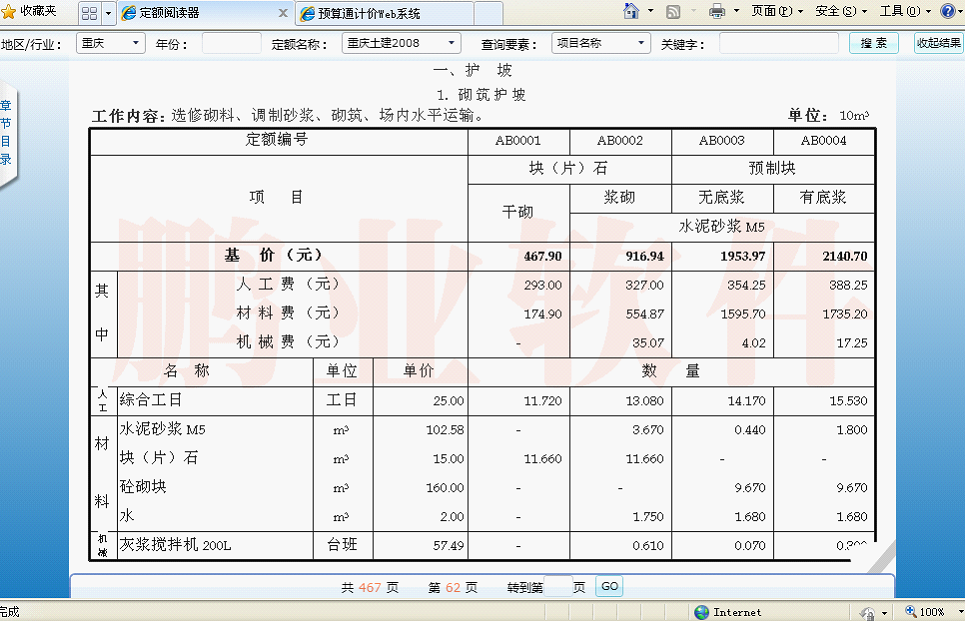Click the printer icon in toolbar
This screenshot has height=622, width=966.
(x=717, y=12)
